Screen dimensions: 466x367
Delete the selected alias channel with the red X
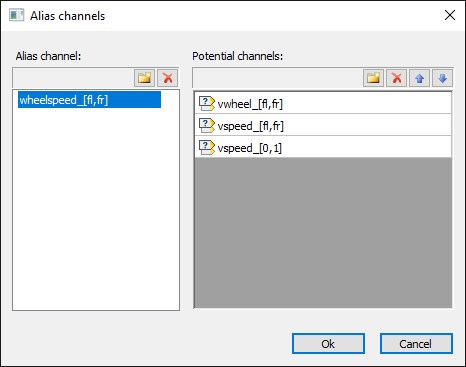[x=167, y=78]
